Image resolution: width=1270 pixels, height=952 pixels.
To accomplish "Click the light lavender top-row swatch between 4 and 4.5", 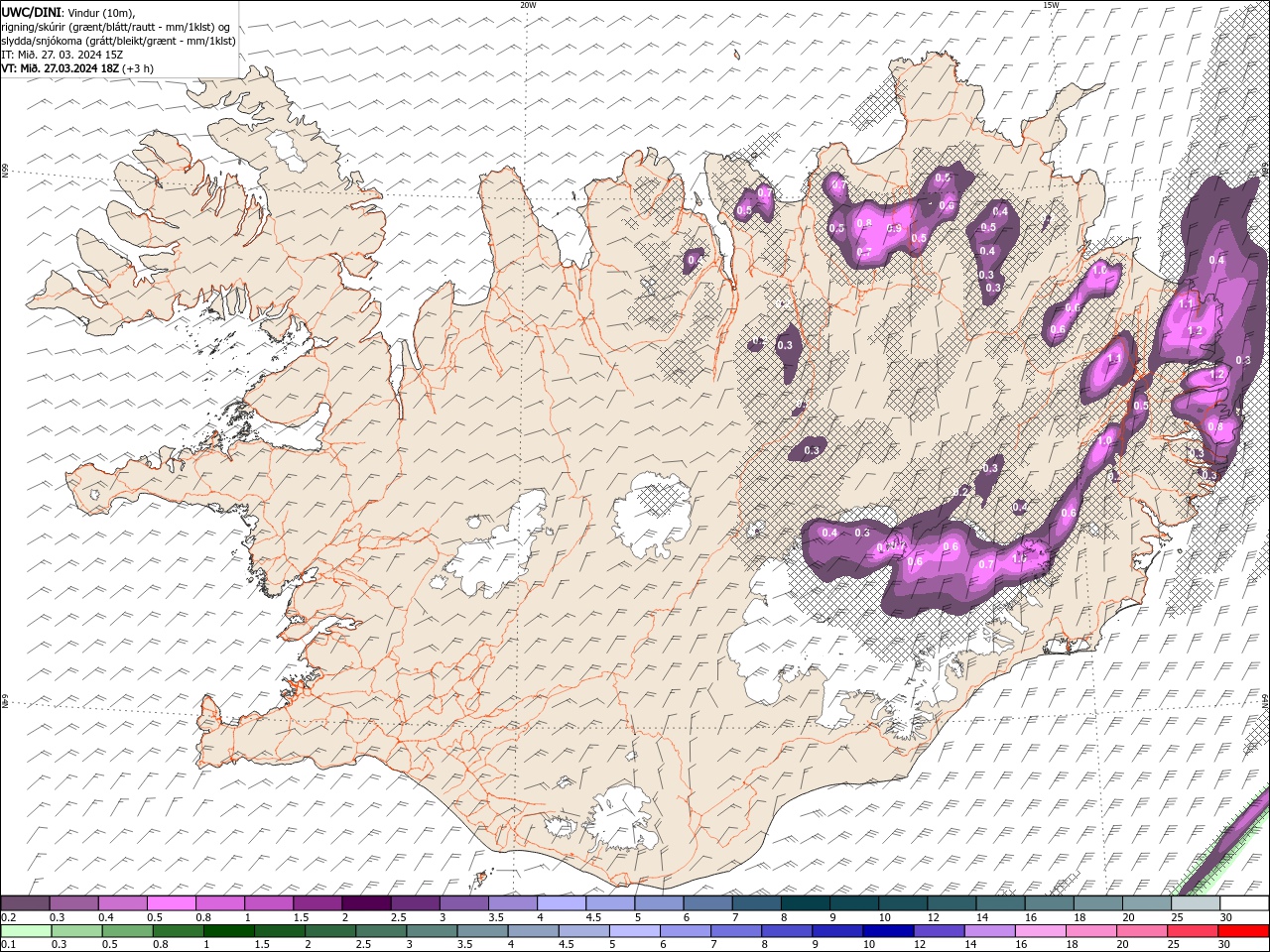I will pyautogui.click(x=561, y=903).
